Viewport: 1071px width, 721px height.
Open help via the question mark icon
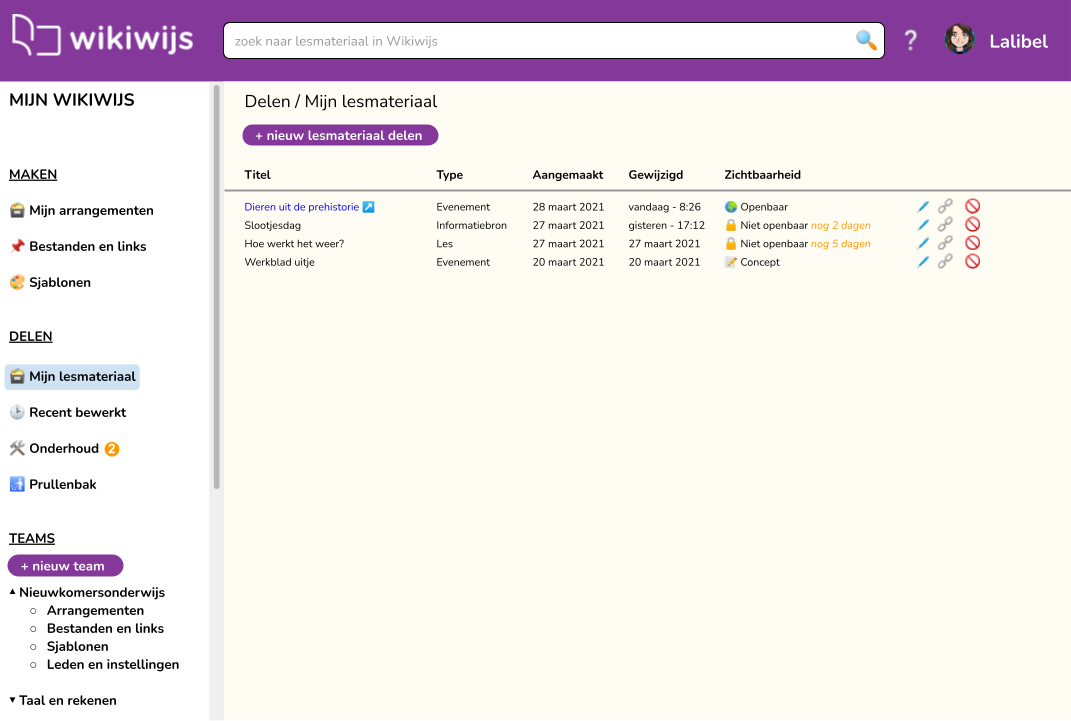click(910, 41)
